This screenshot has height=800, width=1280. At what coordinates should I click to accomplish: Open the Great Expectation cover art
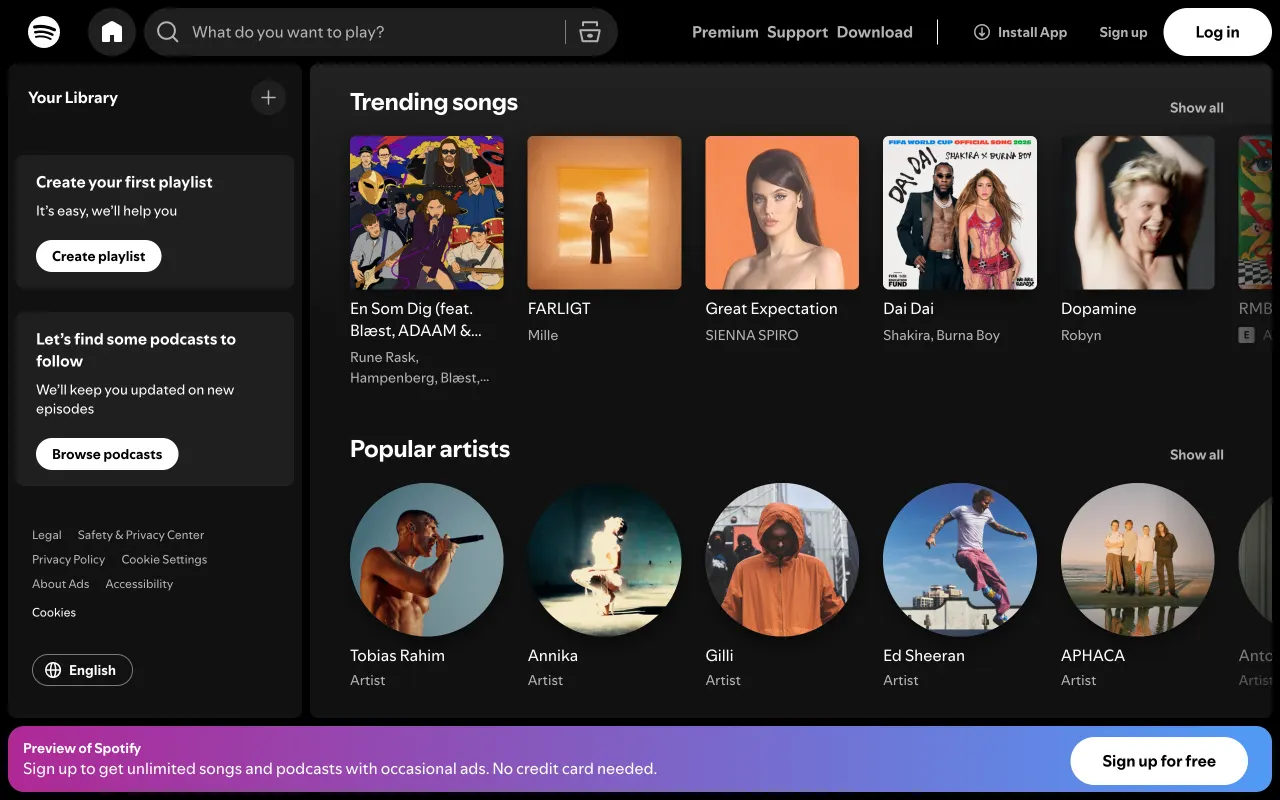click(782, 213)
